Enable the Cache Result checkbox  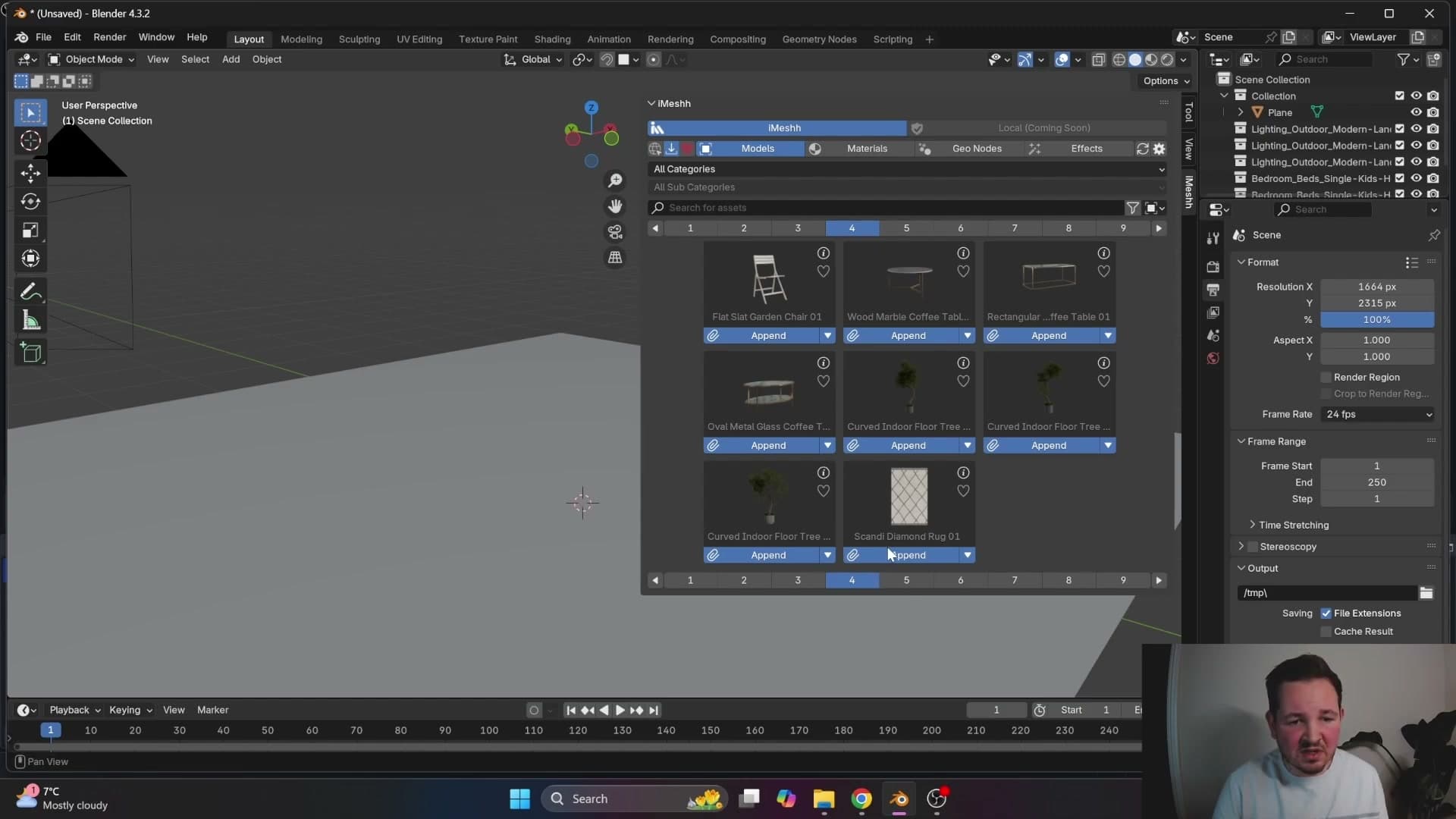(x=1326, y=632)
